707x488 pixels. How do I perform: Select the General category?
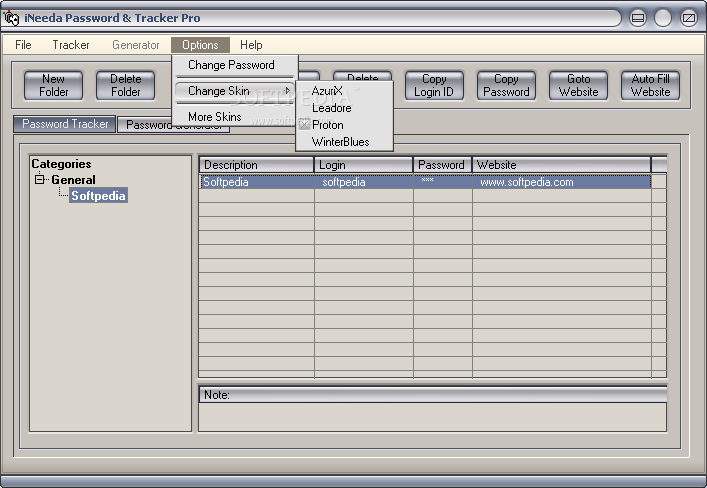point(73,180)
